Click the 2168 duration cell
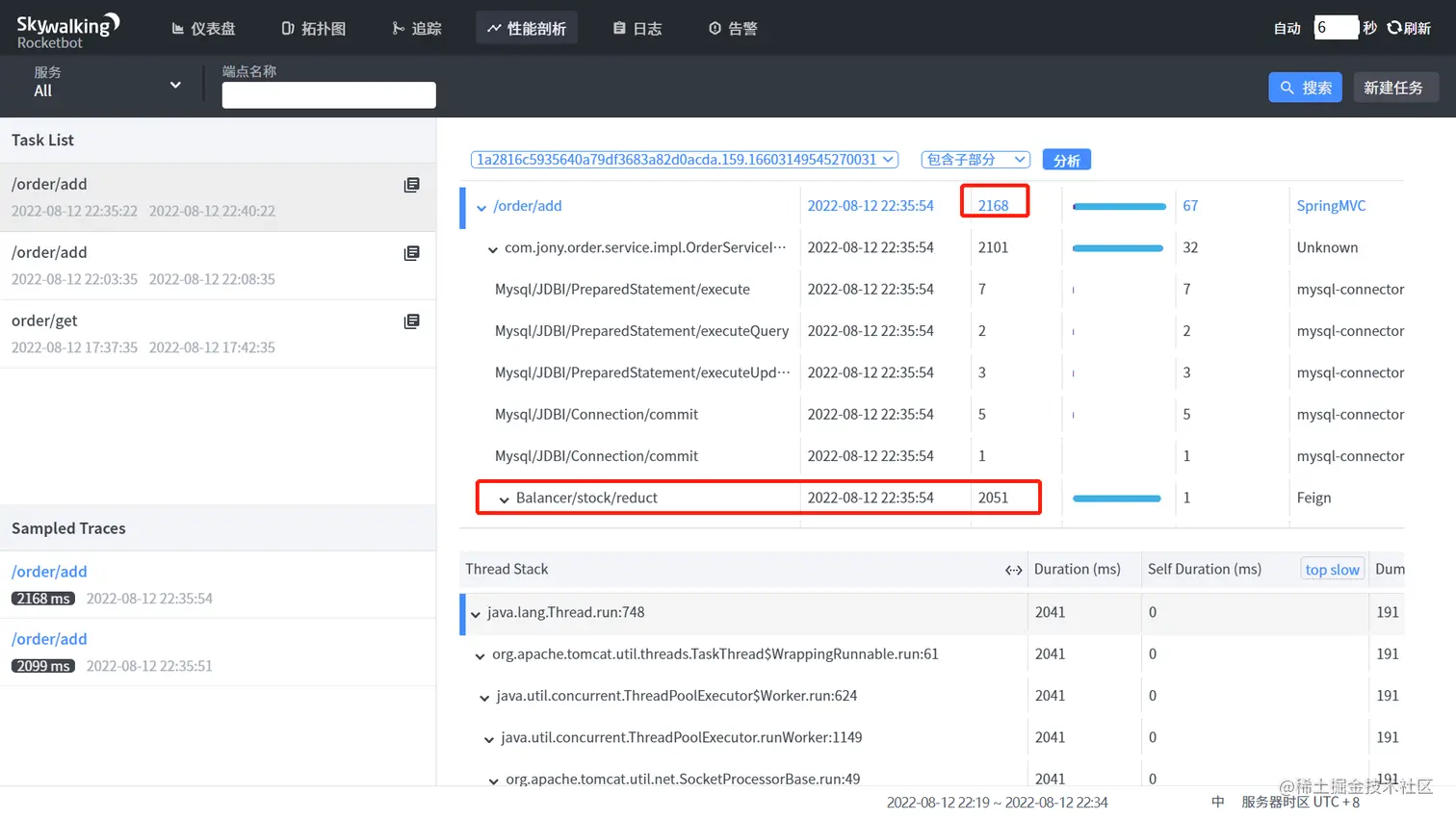Viewport: 1456px width, 819px height. pyautogui.click(x=994, y=206)
